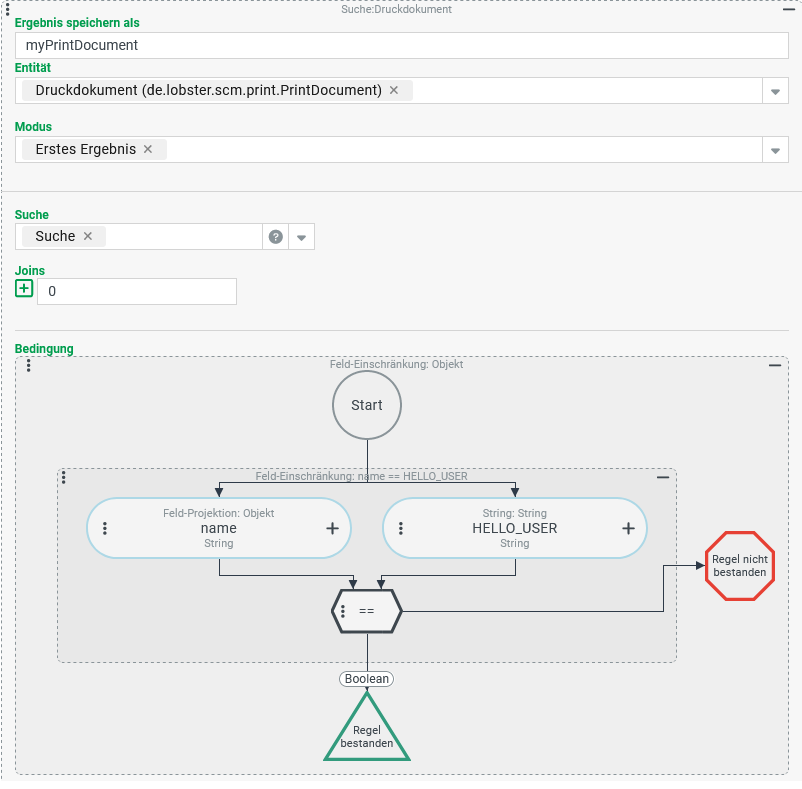Expand the Entität dropdown
Image resolution: width=802 pixels, height=789 pixels.
775,91
